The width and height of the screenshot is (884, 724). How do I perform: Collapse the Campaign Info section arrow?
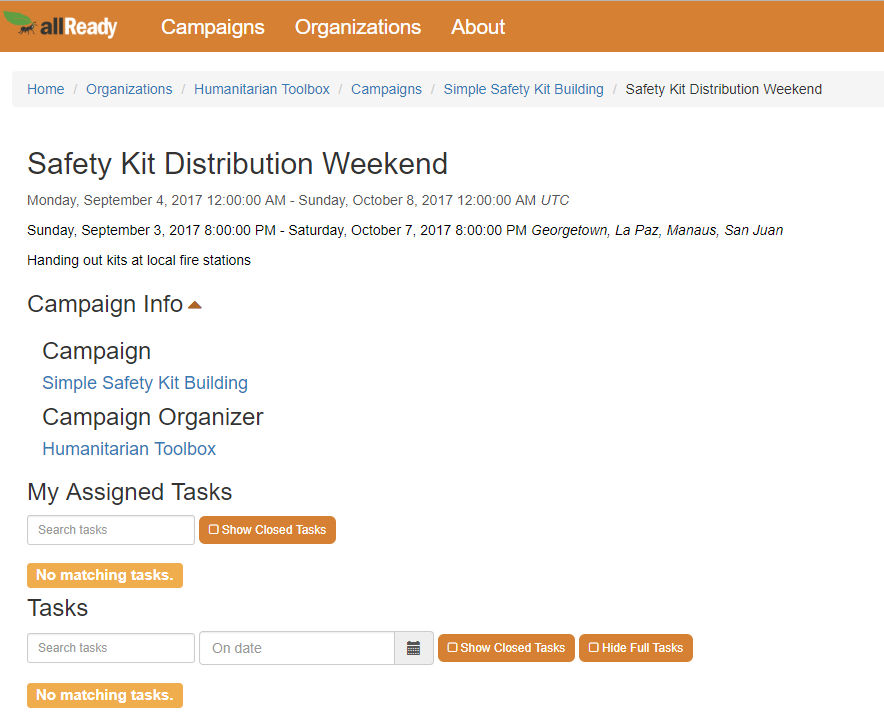[195, 305]
